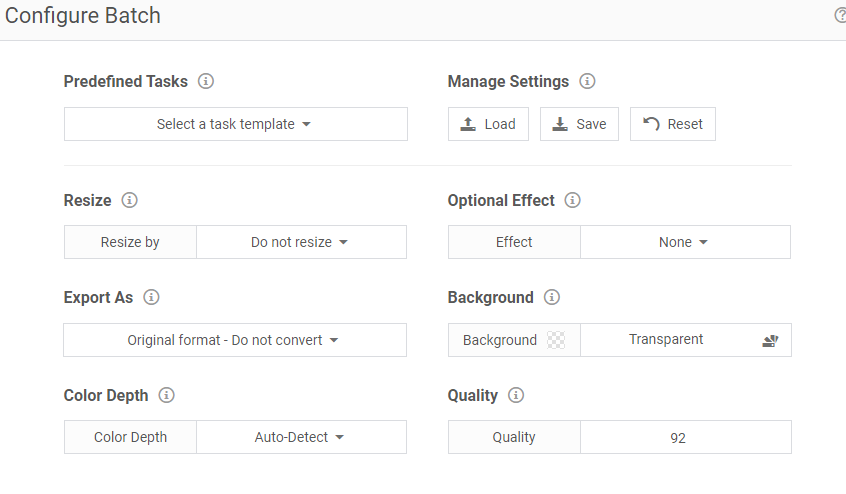Click the Color Depth info icon
Image resolution: width=846 pixels, height=494 pixels.
pos(166,395)
